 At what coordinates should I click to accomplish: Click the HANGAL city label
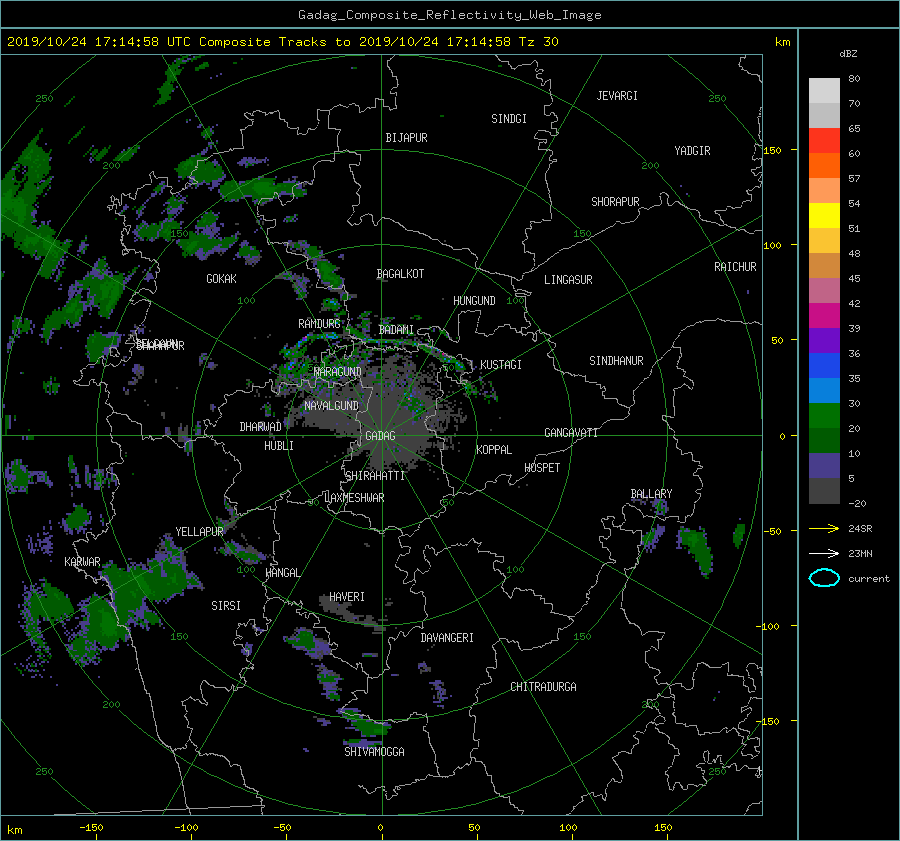[x=282, y=573]
